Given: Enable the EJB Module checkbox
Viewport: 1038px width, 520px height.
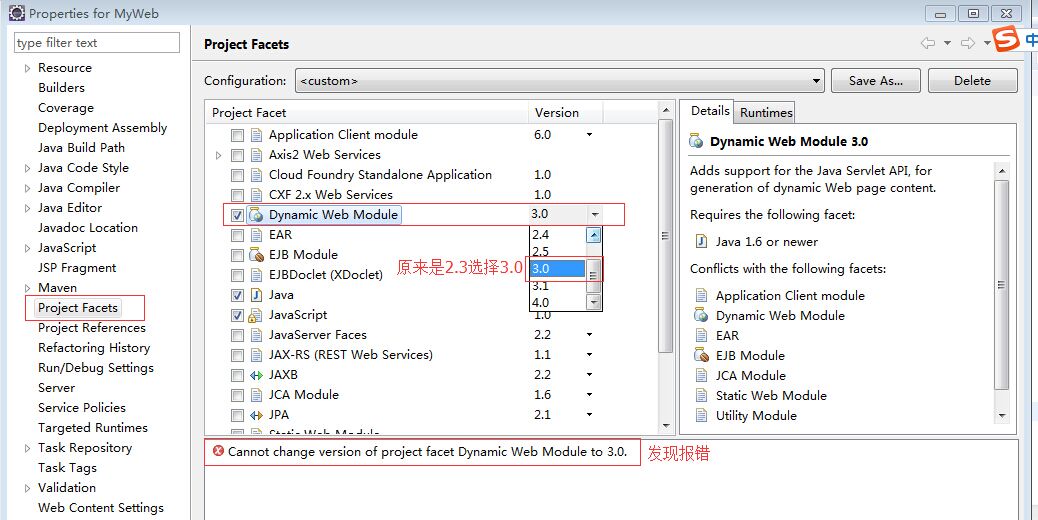Looking at the screenshot, I should tap(237, 255).
